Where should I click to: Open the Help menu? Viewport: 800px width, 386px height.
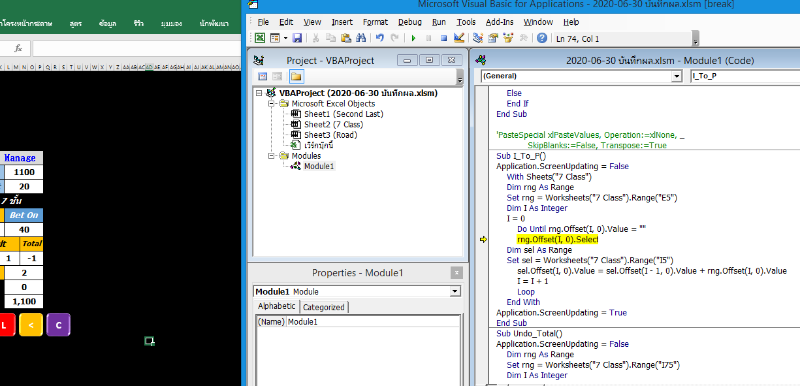click(571, 22)
